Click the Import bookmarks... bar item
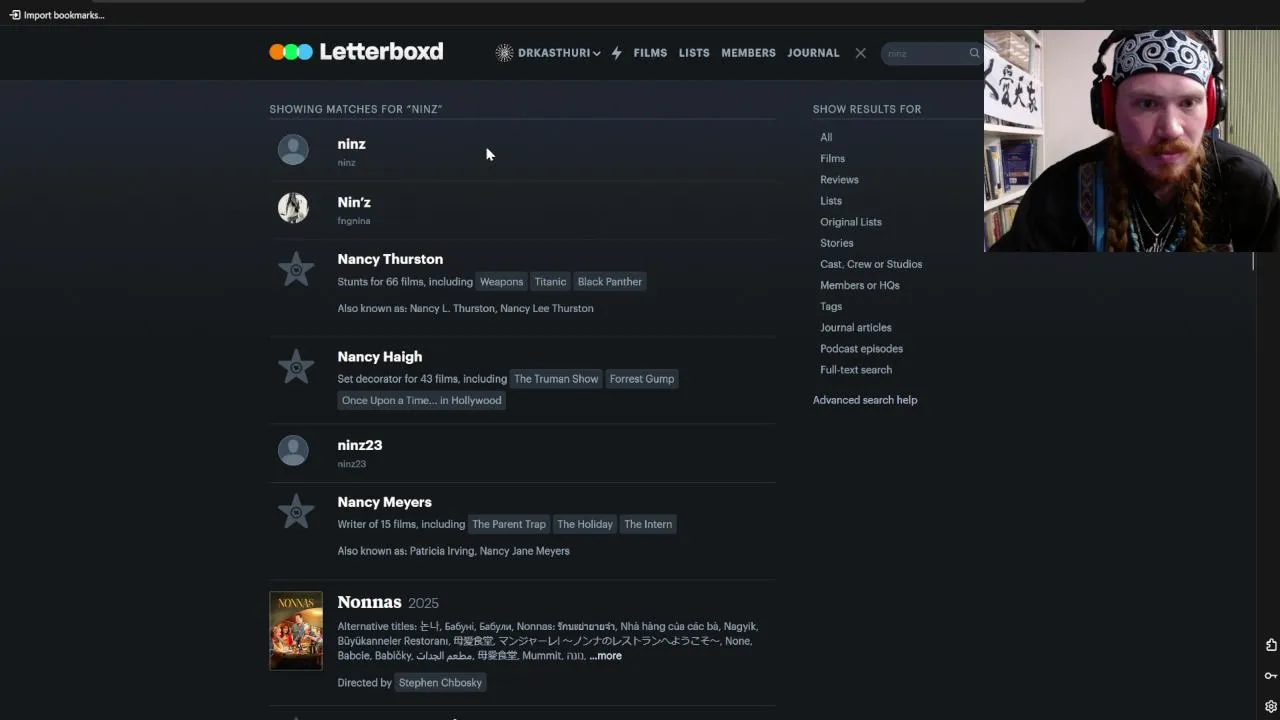The height and width of the screenshot is (720, 1280). [57, 15]
